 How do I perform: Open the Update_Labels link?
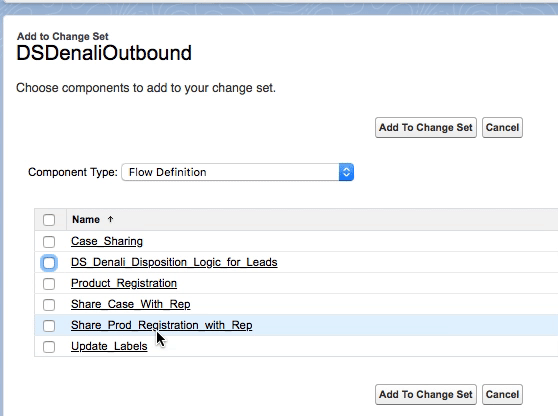(109, 346)
